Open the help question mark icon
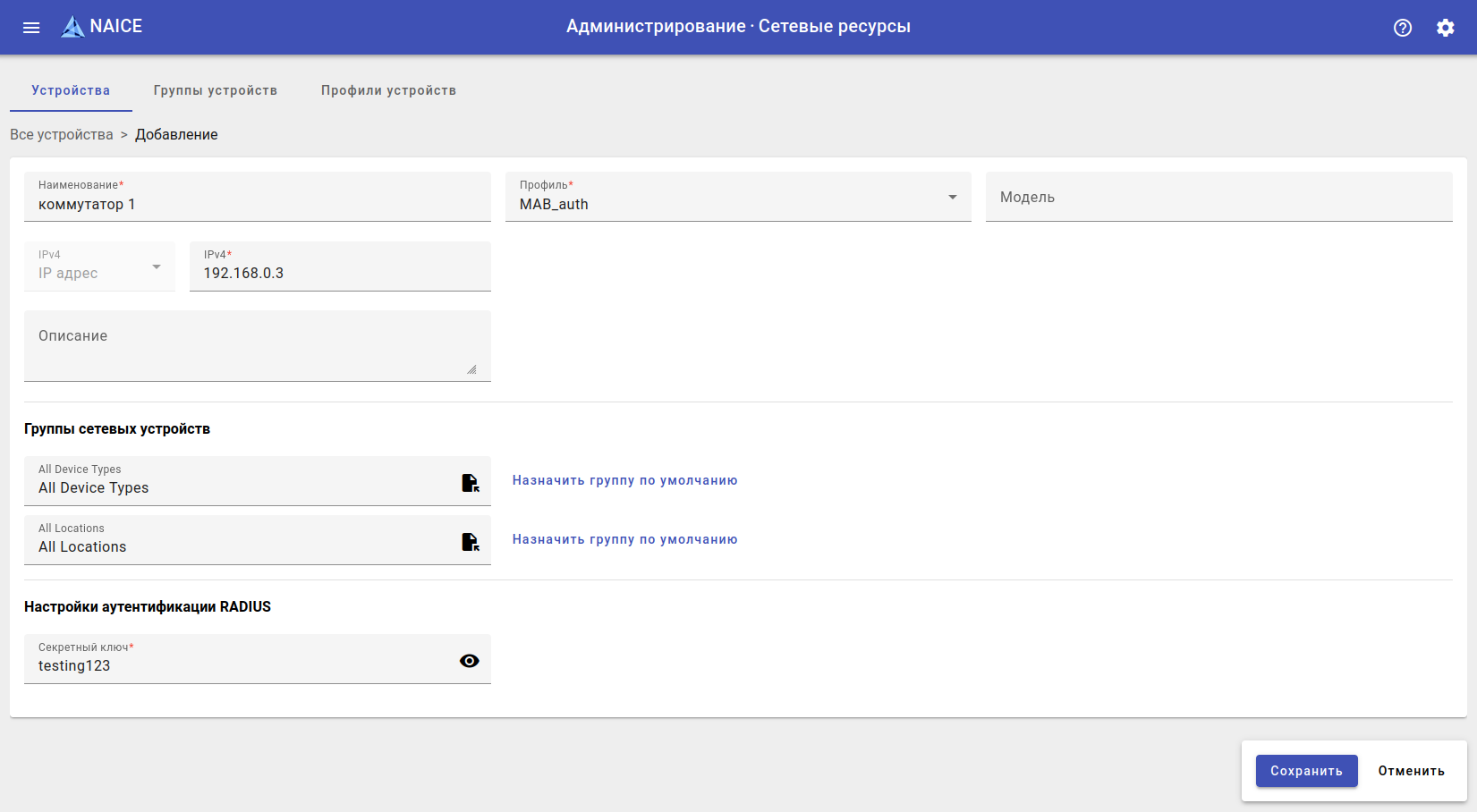Screen dimensions: 1477x812 1403,28
